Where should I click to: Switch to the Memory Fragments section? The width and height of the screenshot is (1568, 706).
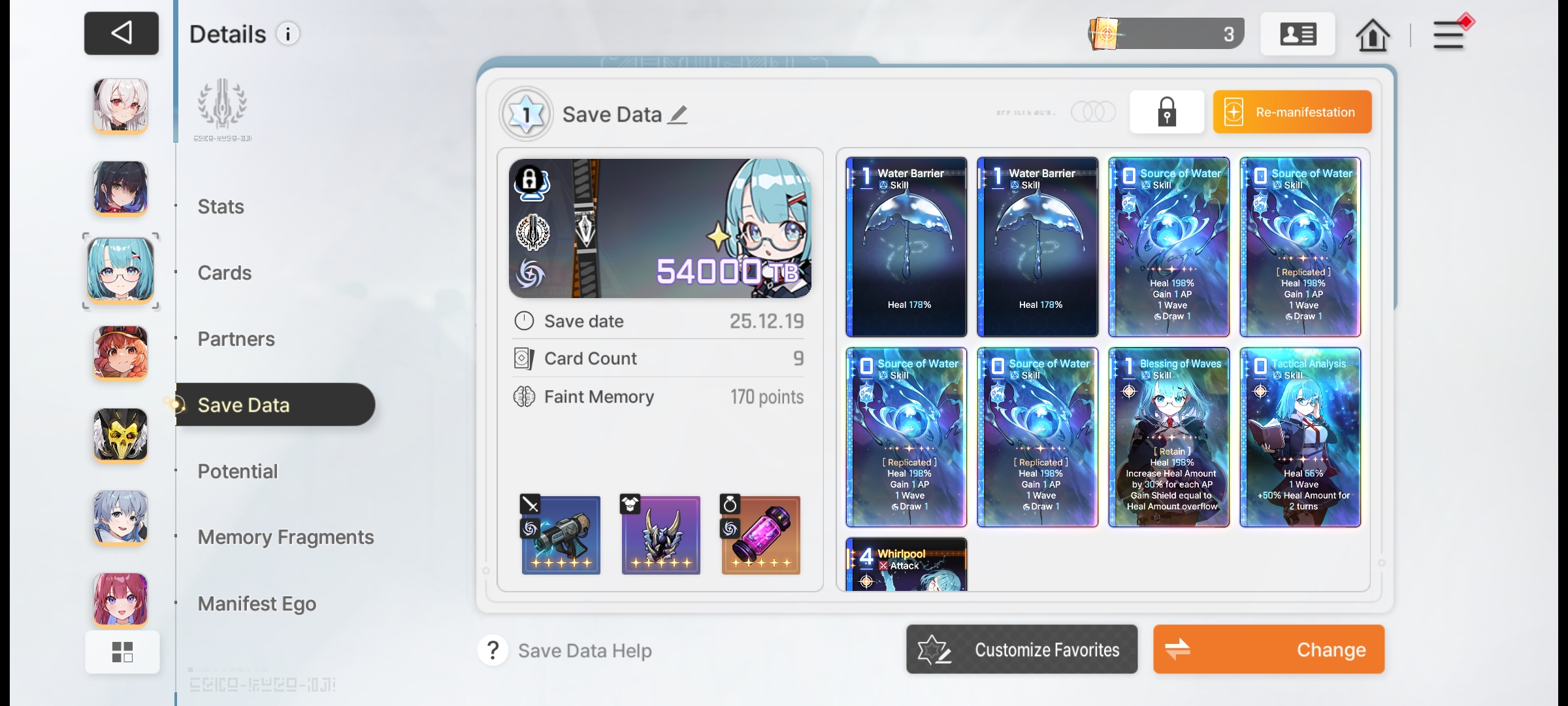pos(286,537)
